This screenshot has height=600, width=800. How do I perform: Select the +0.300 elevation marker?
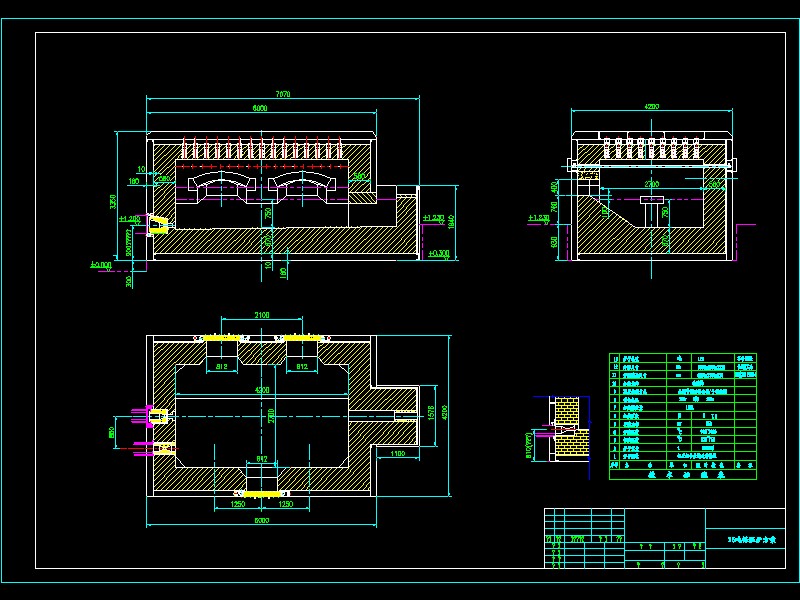[x=438, y=253]
